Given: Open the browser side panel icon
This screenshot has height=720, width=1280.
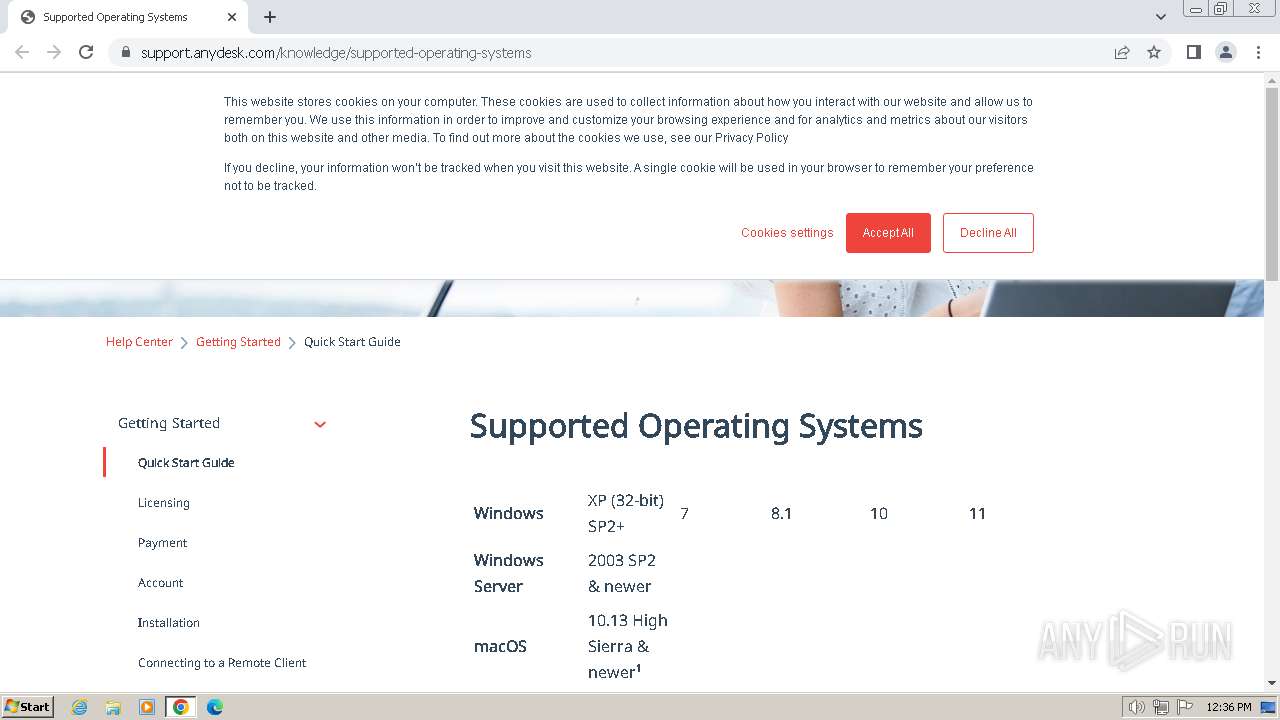Looking at the screenshot, I should tap(1193, 52).
